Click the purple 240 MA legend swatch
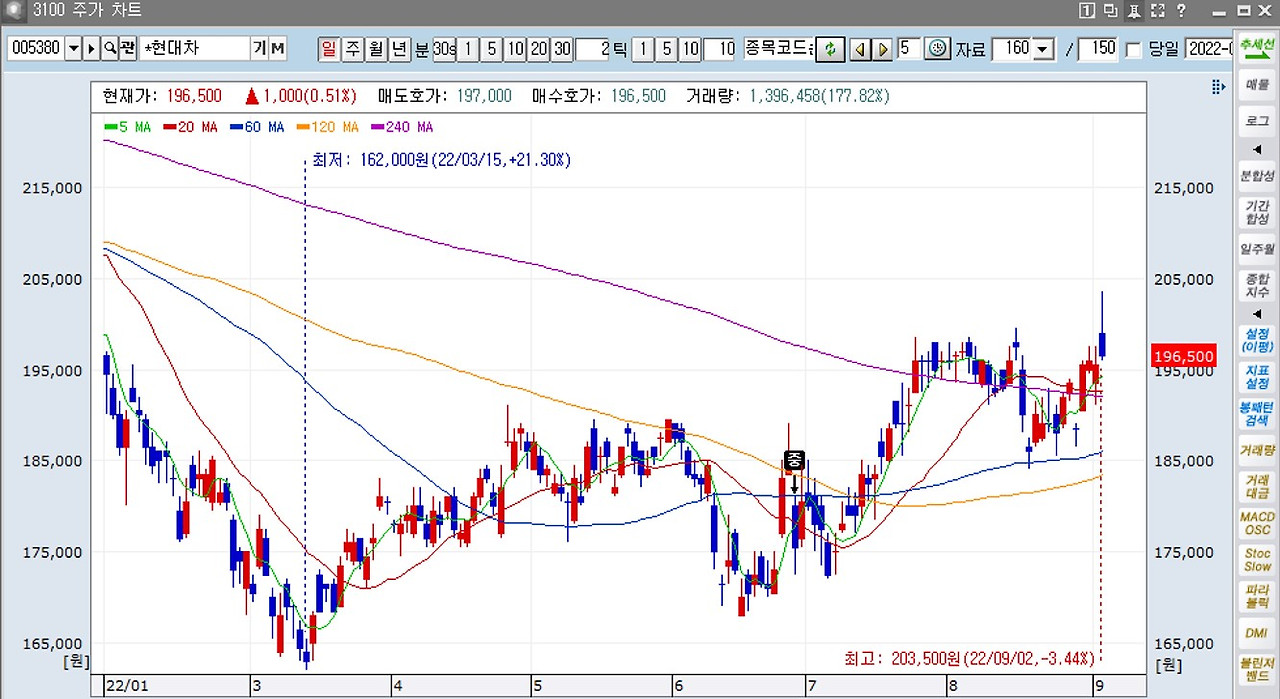Screen dimensions: 1280x699 tap(378, 127)
